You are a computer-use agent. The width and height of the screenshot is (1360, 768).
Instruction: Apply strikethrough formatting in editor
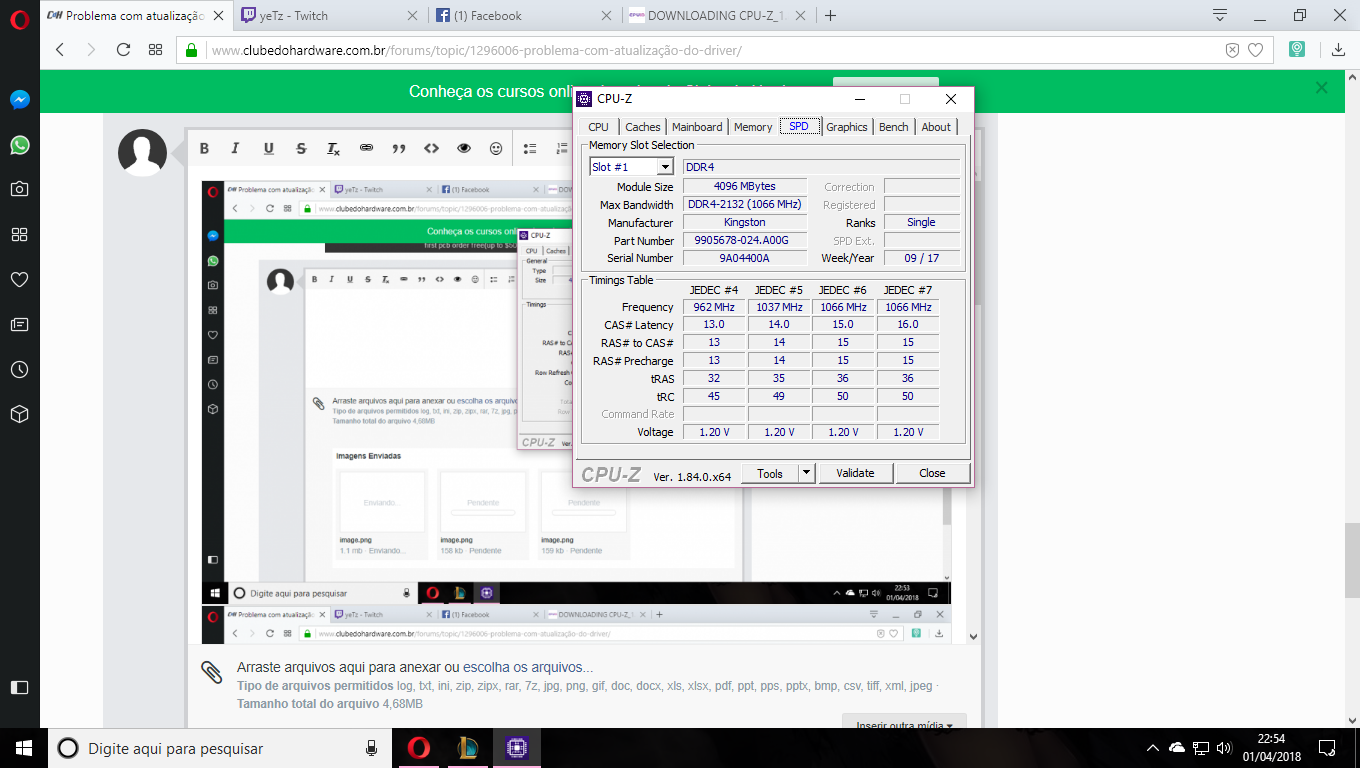point(301,148)
